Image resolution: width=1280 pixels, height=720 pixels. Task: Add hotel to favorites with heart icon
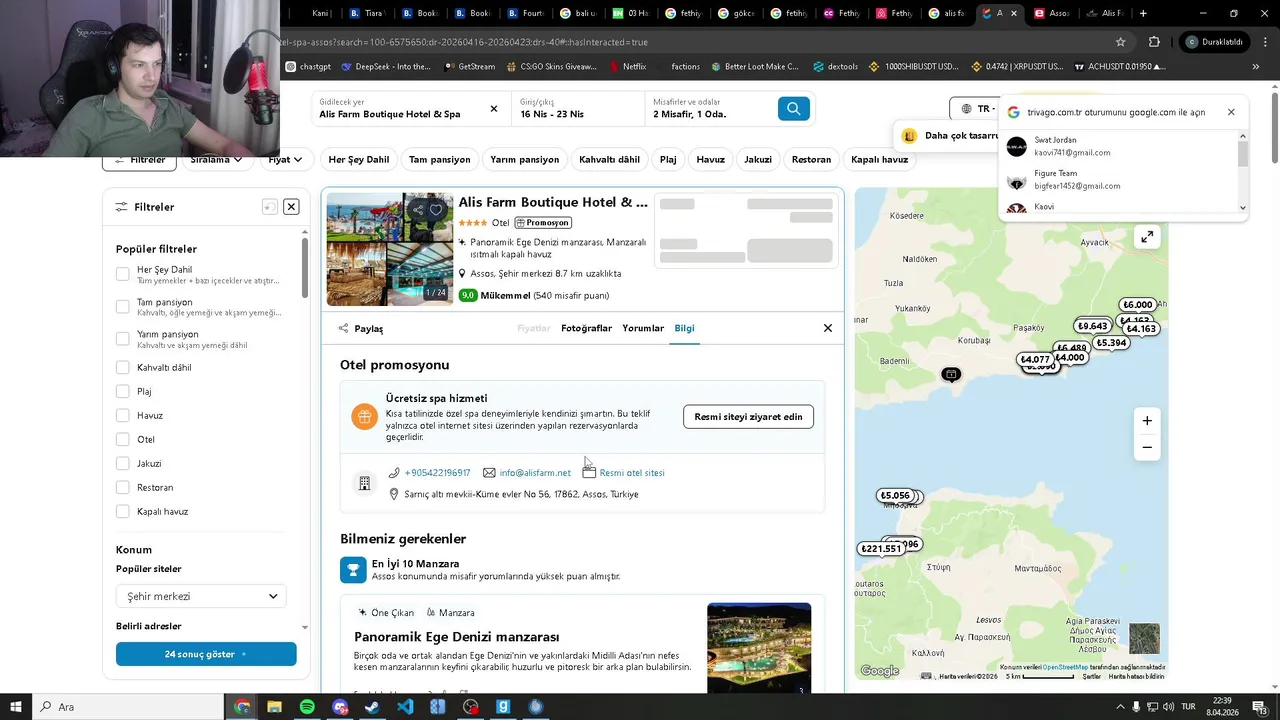click(x=436, y=210)
